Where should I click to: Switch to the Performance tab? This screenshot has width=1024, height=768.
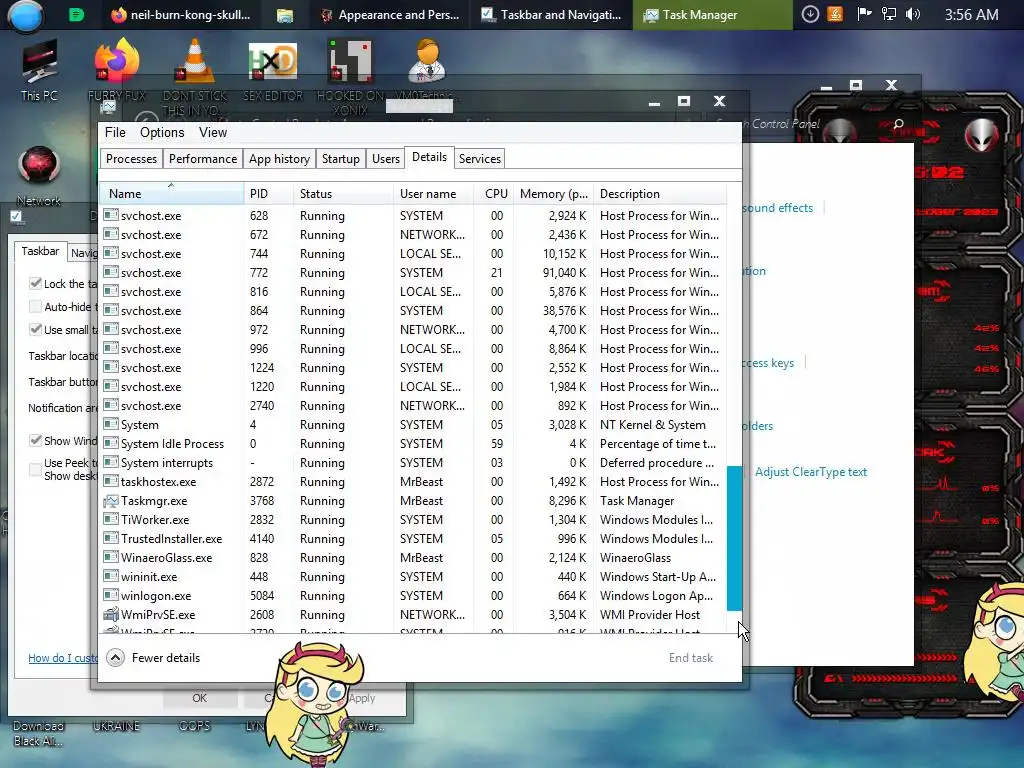point(202,159)
